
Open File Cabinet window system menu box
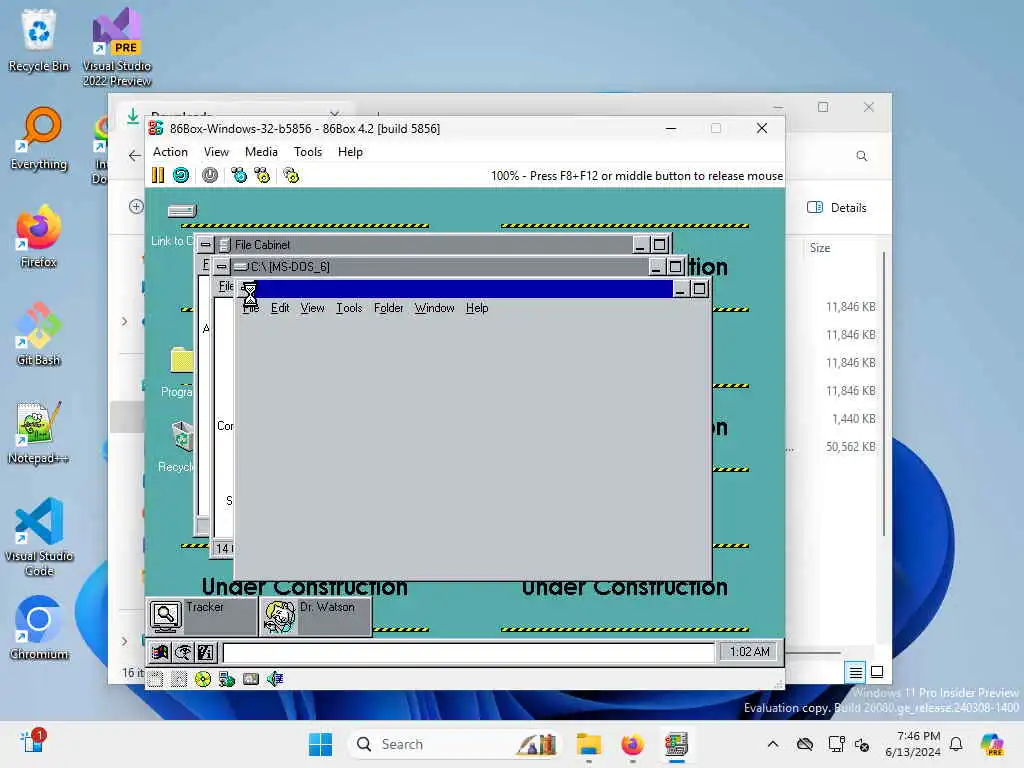206,245
